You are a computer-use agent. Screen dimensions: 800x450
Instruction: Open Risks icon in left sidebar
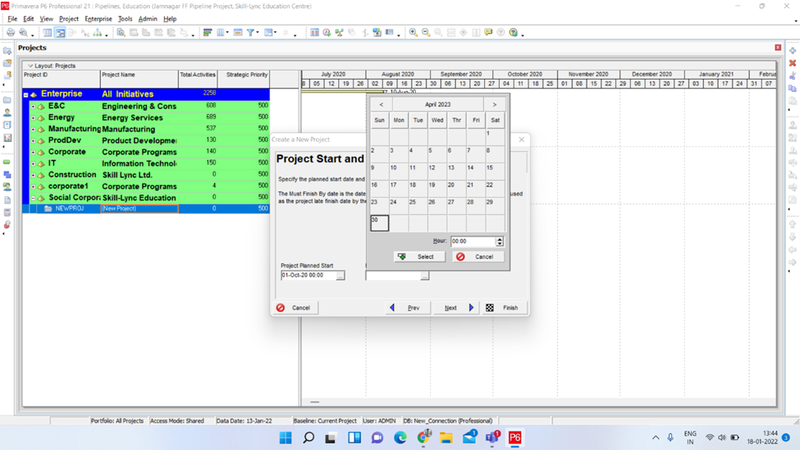[7, 225]
